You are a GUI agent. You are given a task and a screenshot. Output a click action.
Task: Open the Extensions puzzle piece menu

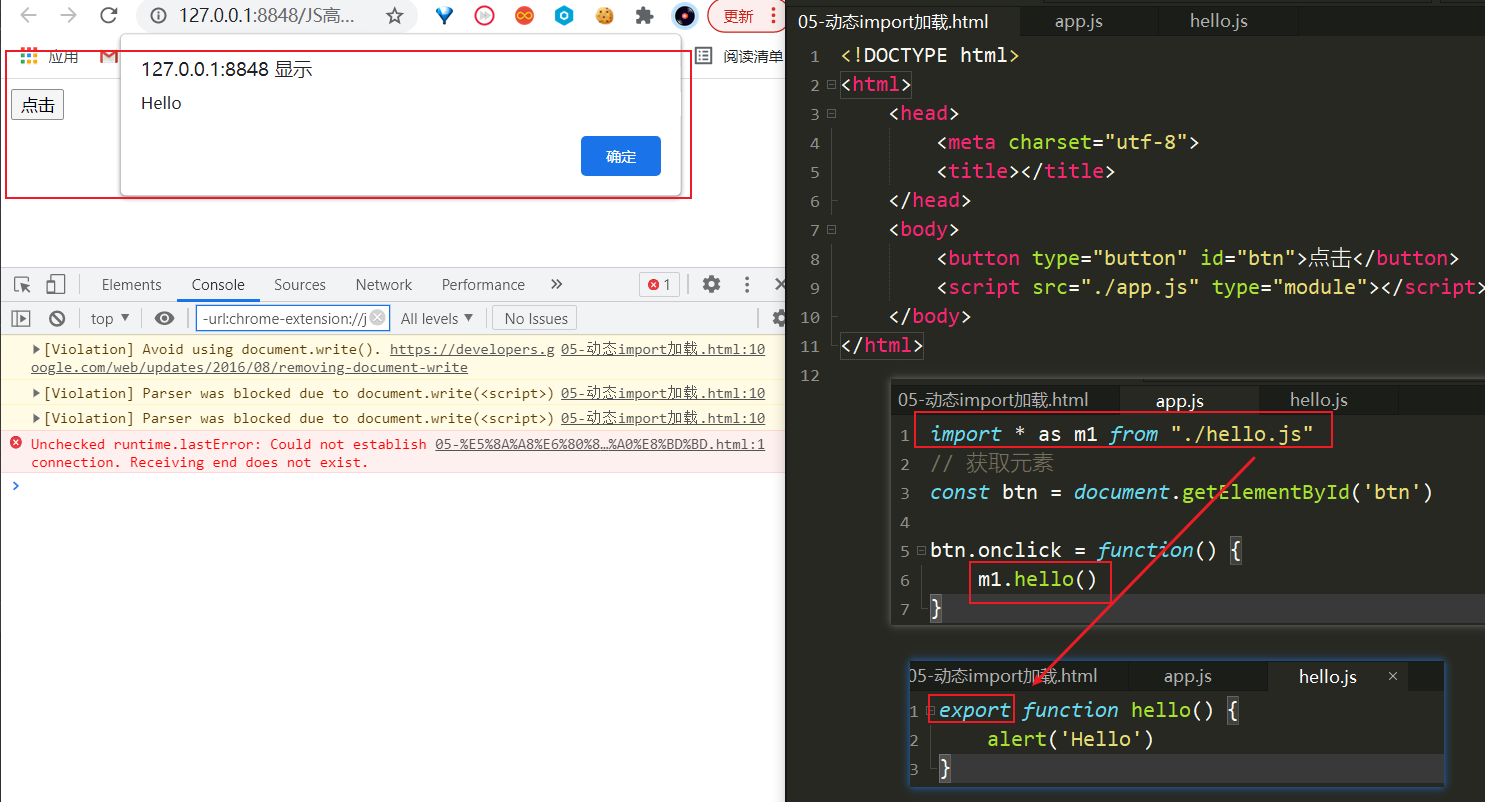[645, 16]
